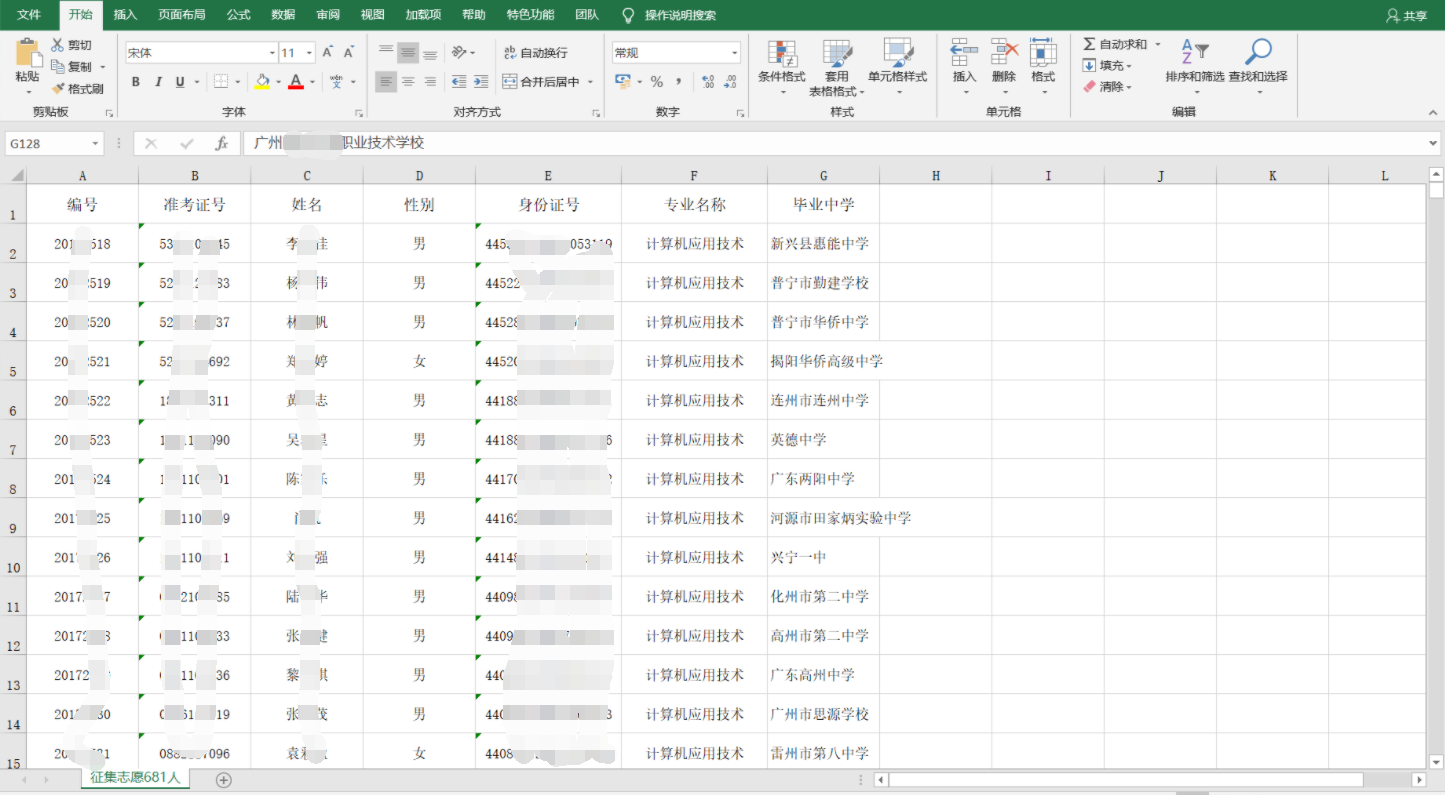Click the 征集志愿681人 sheet tab
The width and height of the screenshot is (1445, 795).
pos(135,778)
